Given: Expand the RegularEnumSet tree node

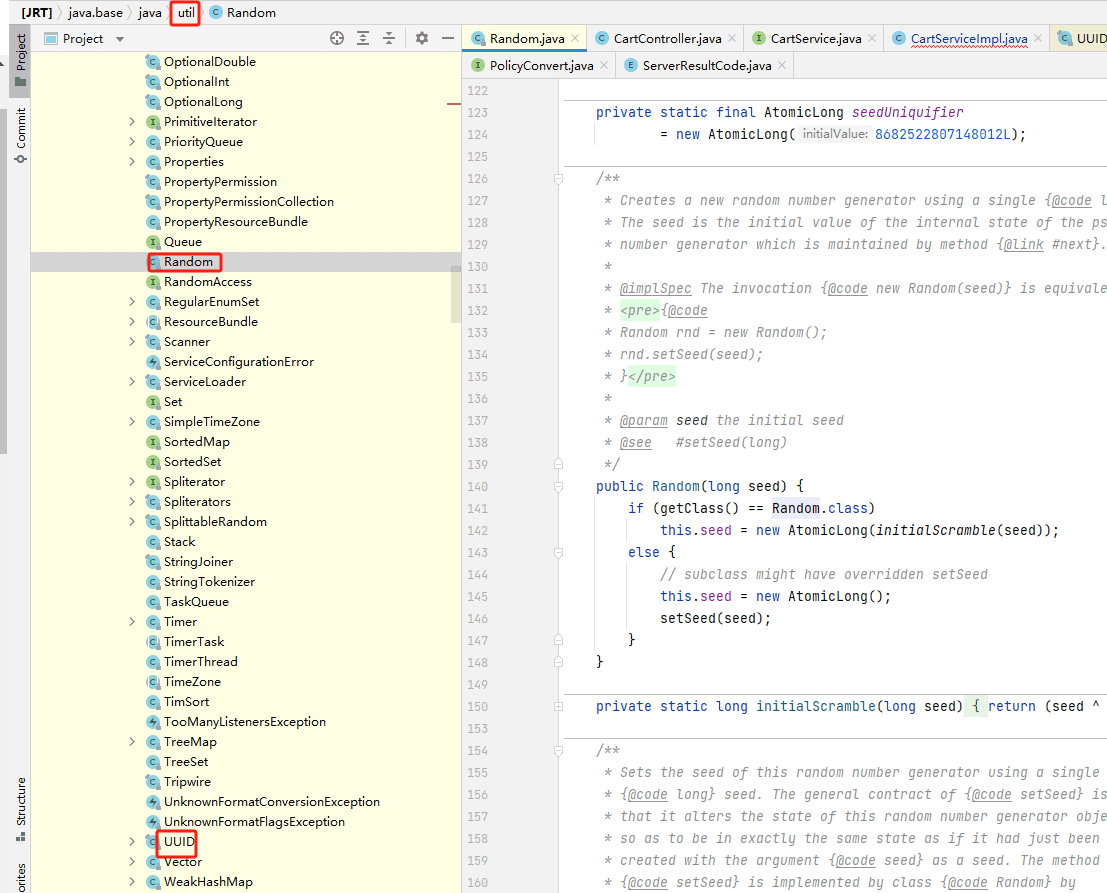Looking at the screenshot, I should coord(132,301).
